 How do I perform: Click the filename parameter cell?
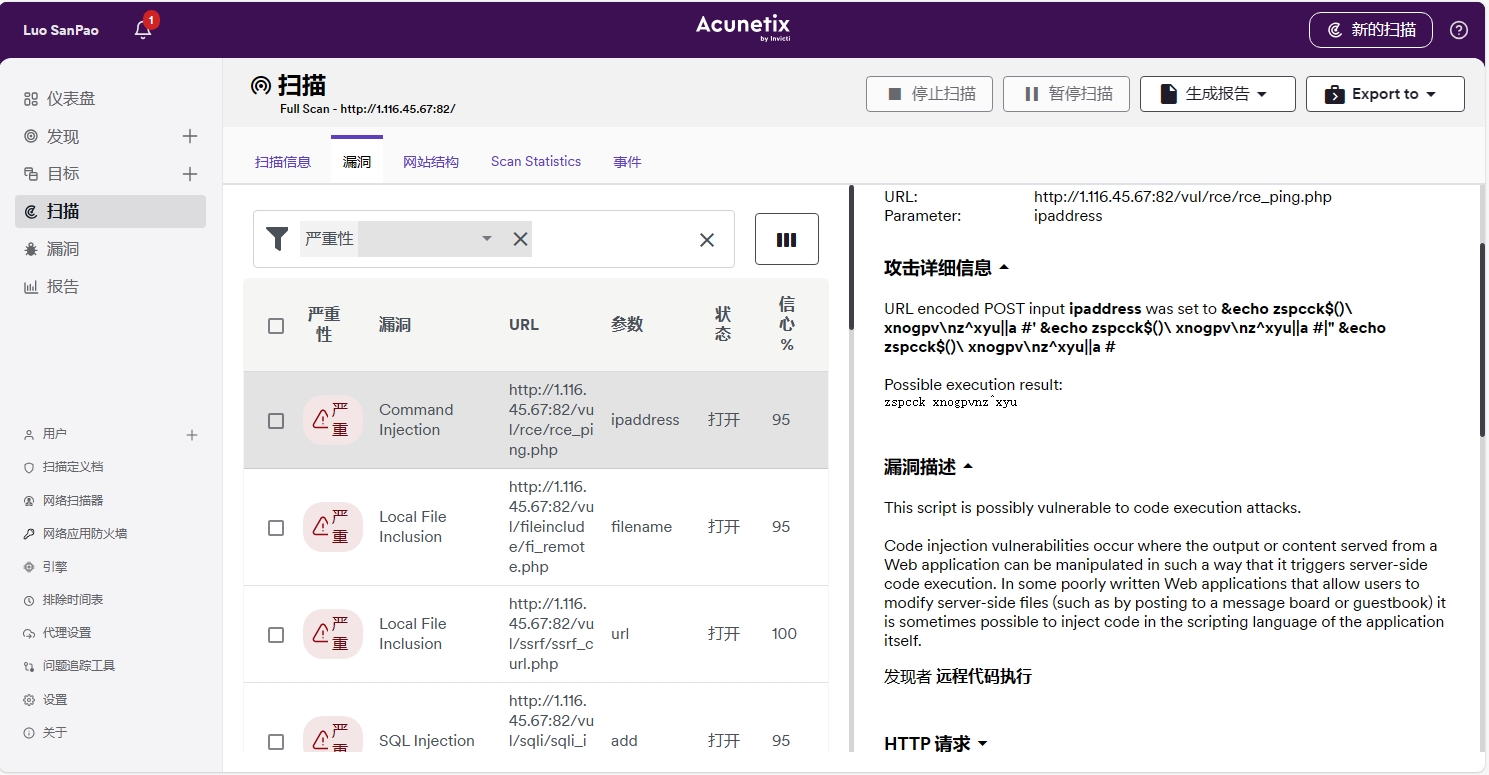[641, 527]
